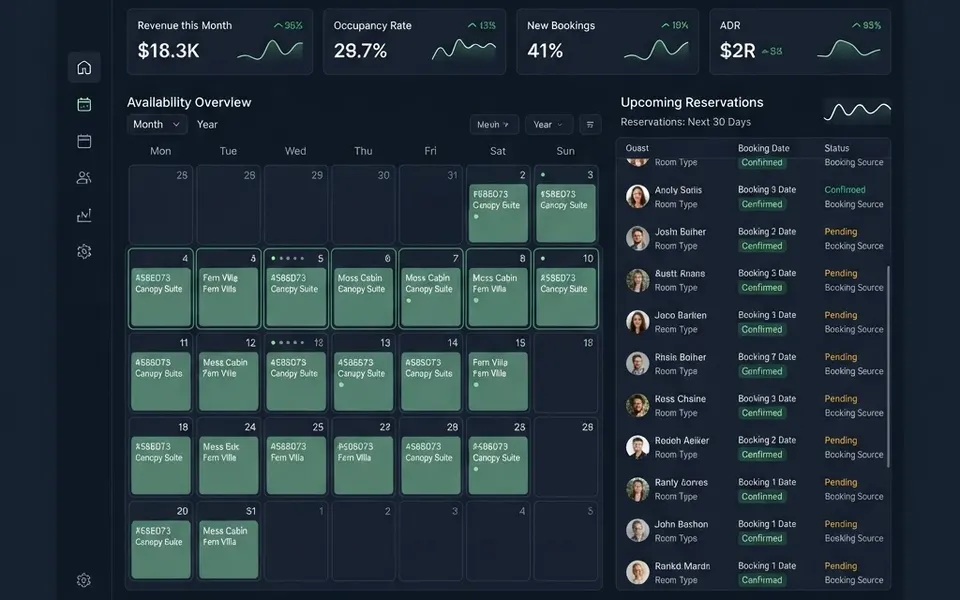Open the booking on day 20

[160, 549]
